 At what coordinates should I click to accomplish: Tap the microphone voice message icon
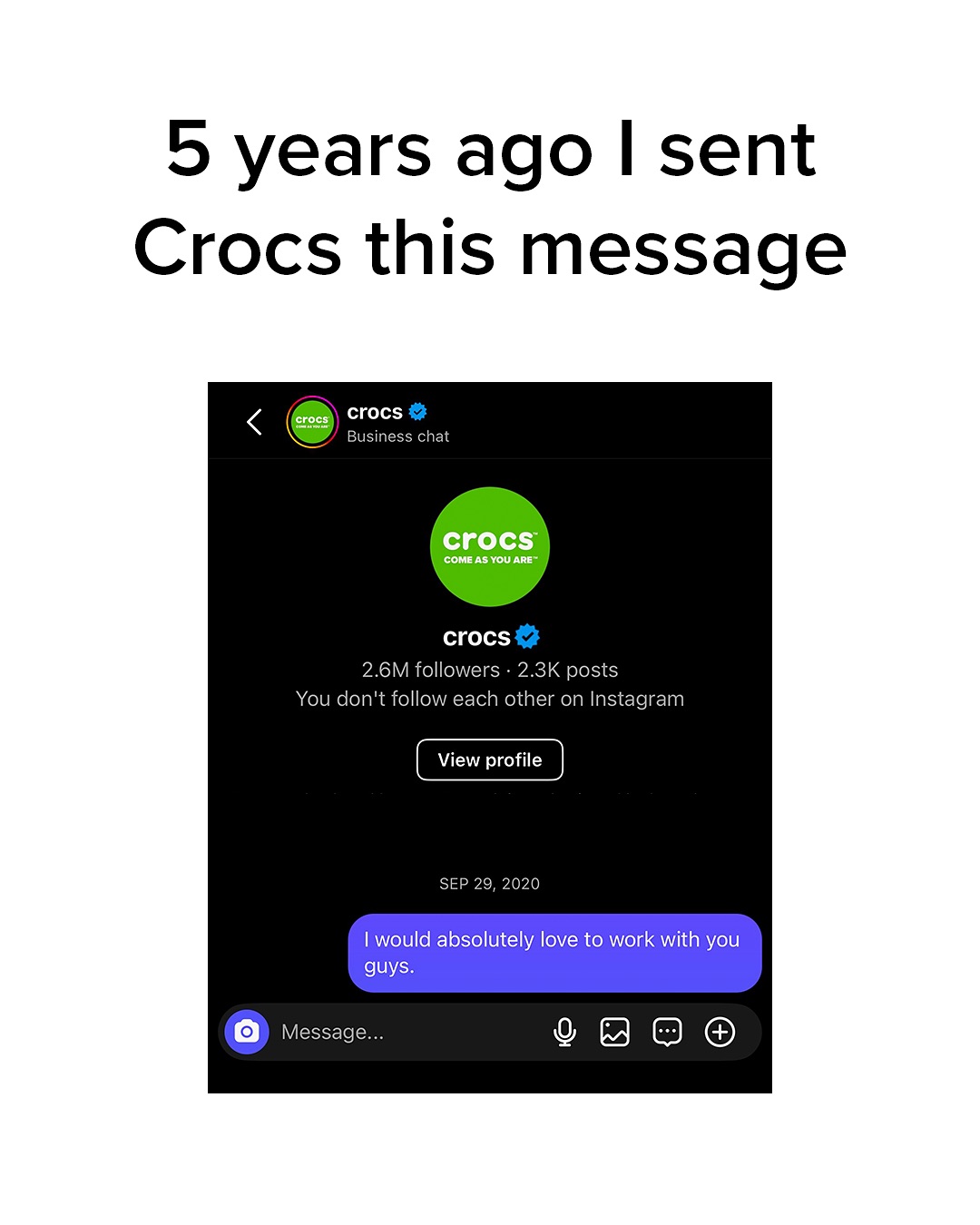click(564, 1032)
